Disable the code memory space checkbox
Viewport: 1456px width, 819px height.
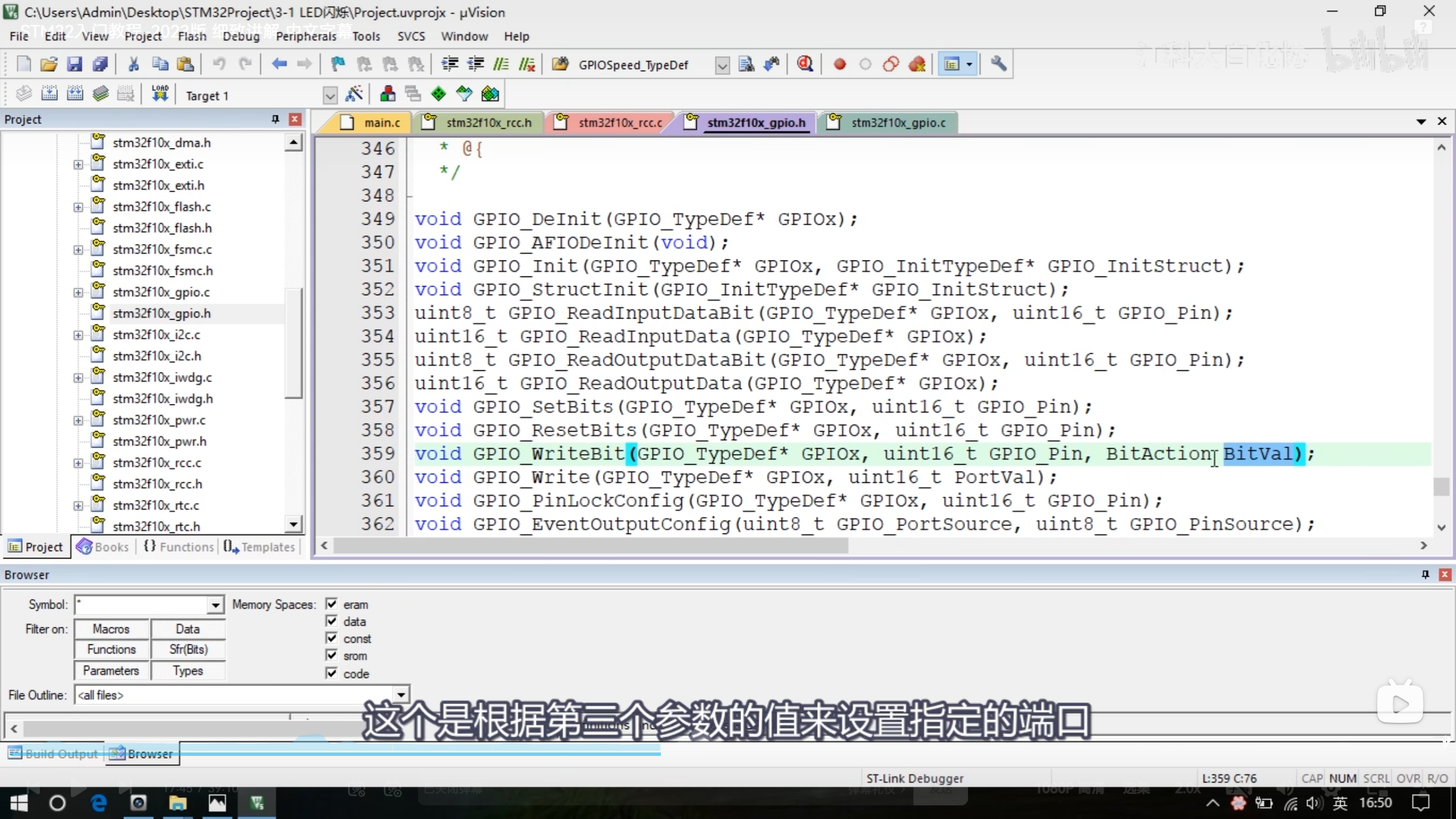[x=332, y=673]
